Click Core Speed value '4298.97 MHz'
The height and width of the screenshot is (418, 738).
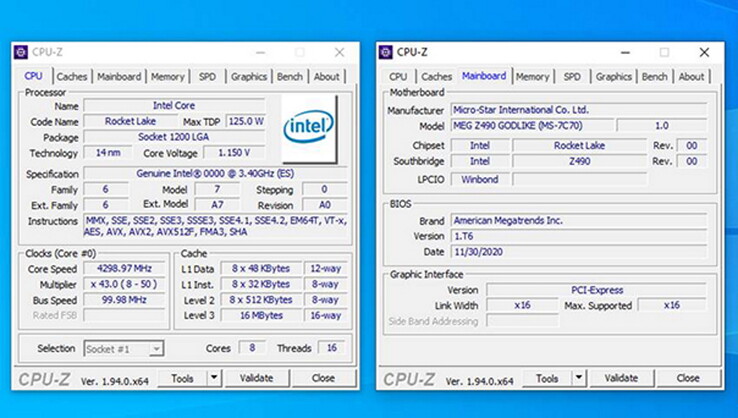click(124, 269)
